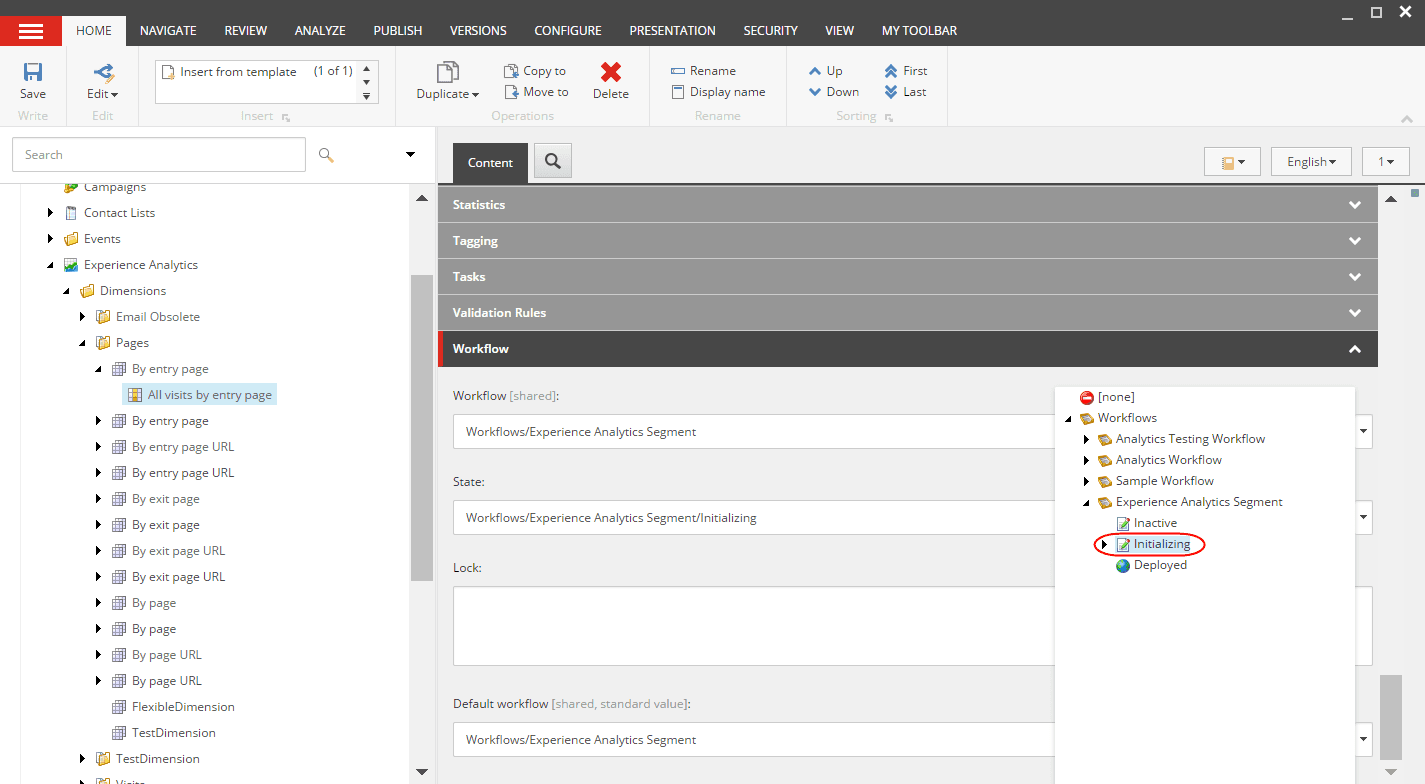Click the Copy to icon
Viewport: 1425px width, 784px height.
coord(510,71)
